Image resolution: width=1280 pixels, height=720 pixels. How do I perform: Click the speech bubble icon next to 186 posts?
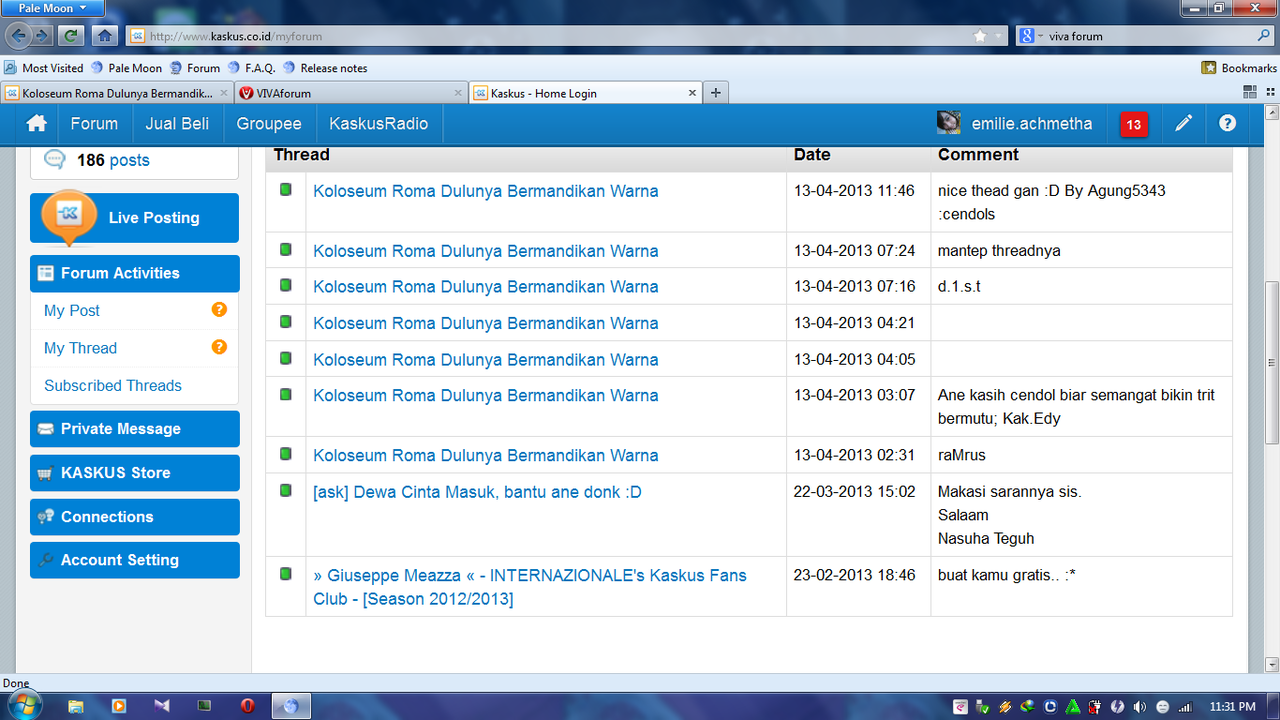55,160
